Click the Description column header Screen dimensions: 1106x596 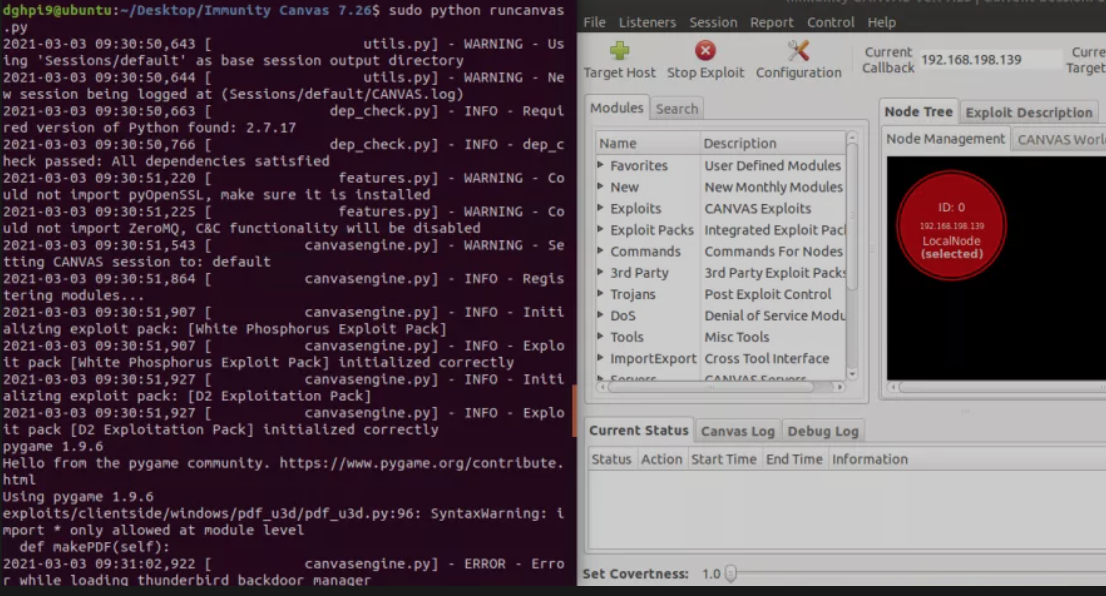(772, 143)
